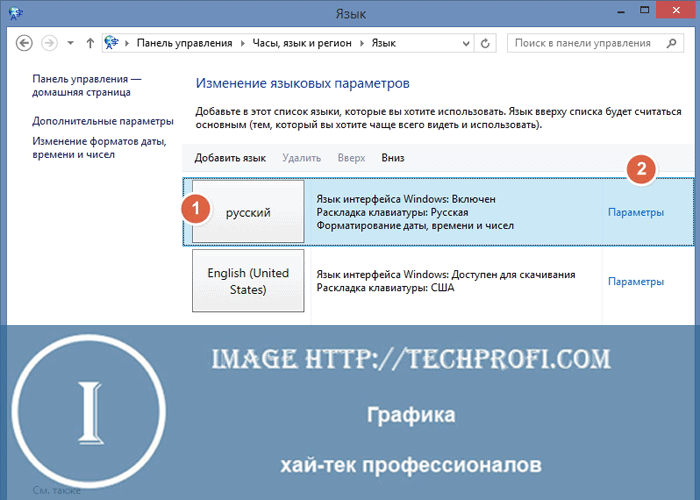The image size is (700, 500).
Task: Go back with the back arrow button
Action: tap(24, 43)
